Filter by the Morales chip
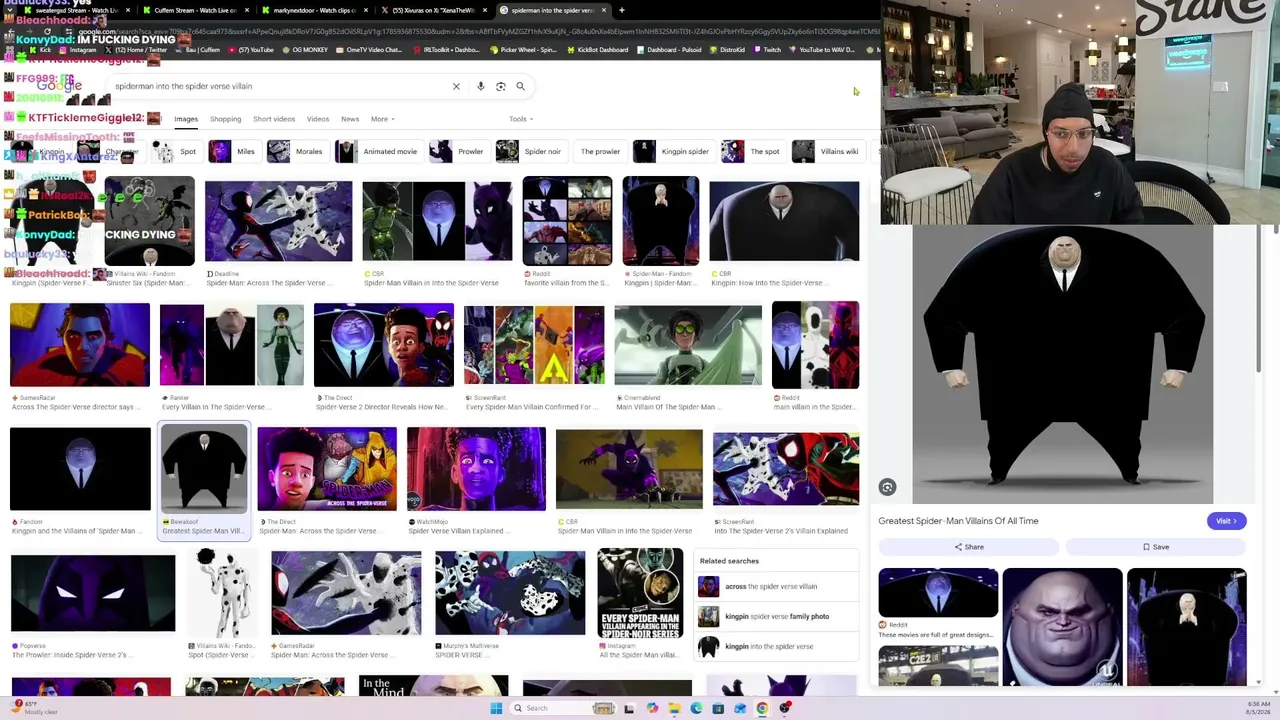This screenshot has width=1280, height=720. point(297,152)
